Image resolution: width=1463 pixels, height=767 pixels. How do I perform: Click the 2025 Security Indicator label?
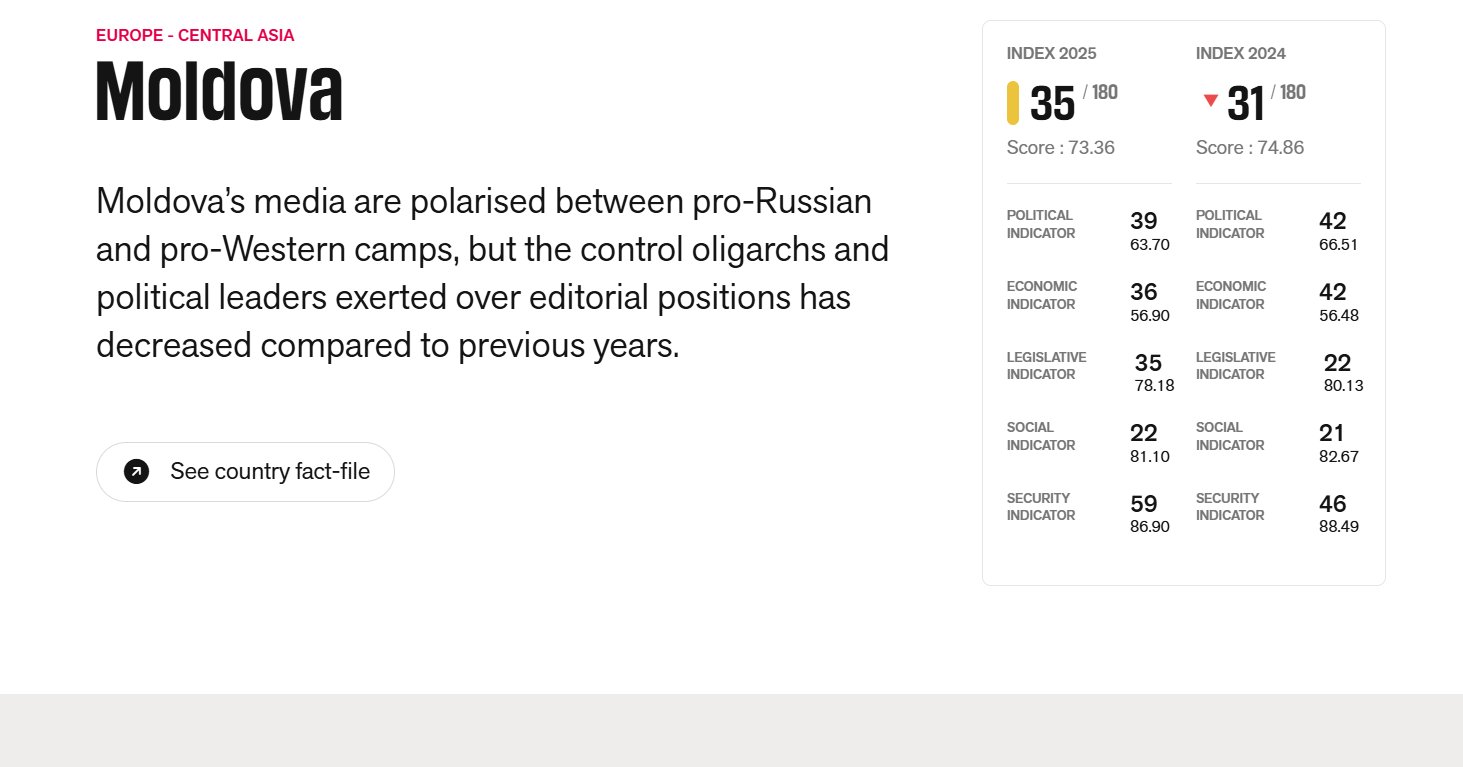(x=1041, y=507)
